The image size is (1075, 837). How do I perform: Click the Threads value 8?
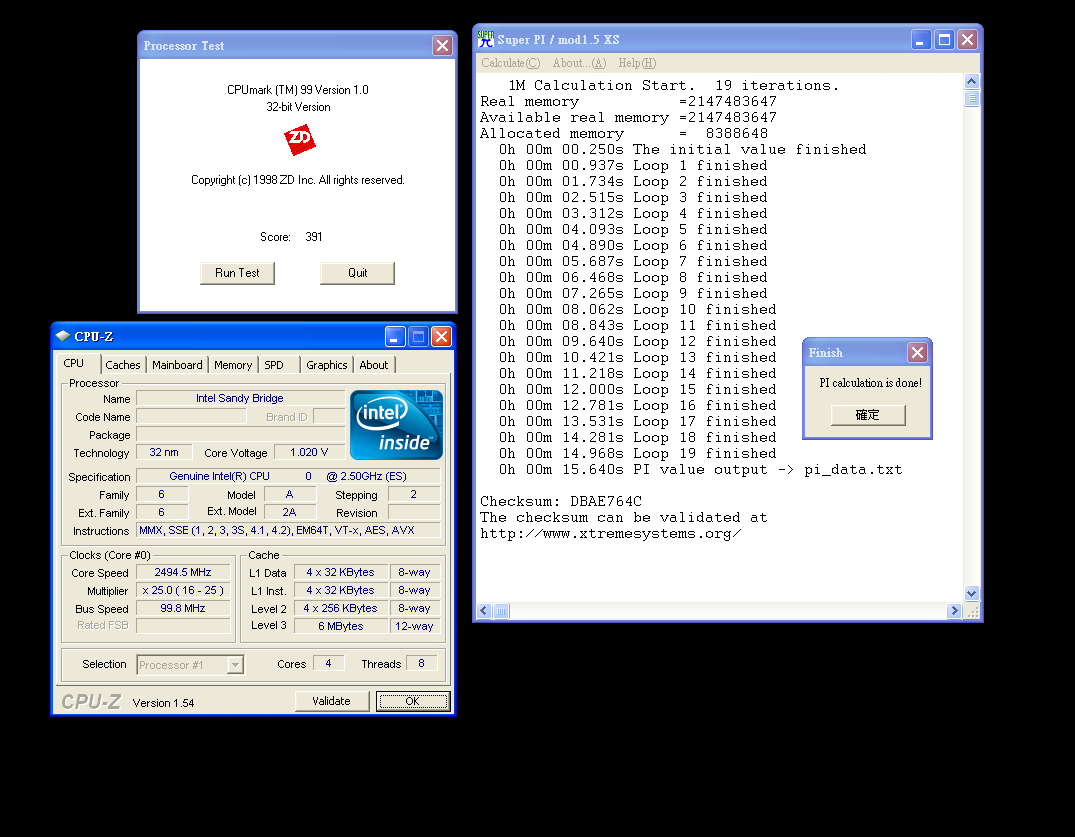point(422,664)
